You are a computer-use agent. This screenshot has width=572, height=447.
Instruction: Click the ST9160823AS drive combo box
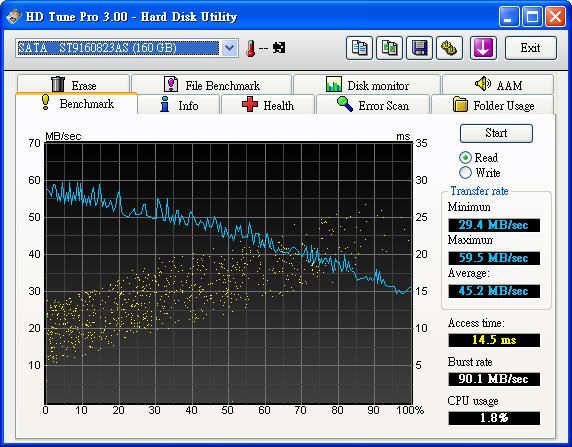coord(127,48)
